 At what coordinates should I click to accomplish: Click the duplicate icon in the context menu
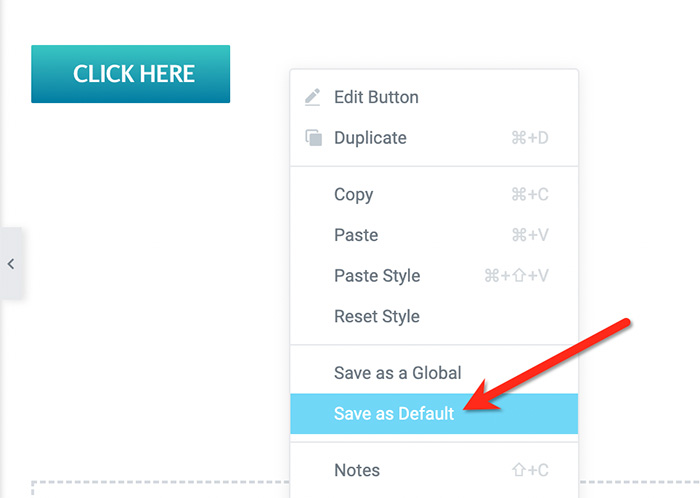click(x=313, y=137)
